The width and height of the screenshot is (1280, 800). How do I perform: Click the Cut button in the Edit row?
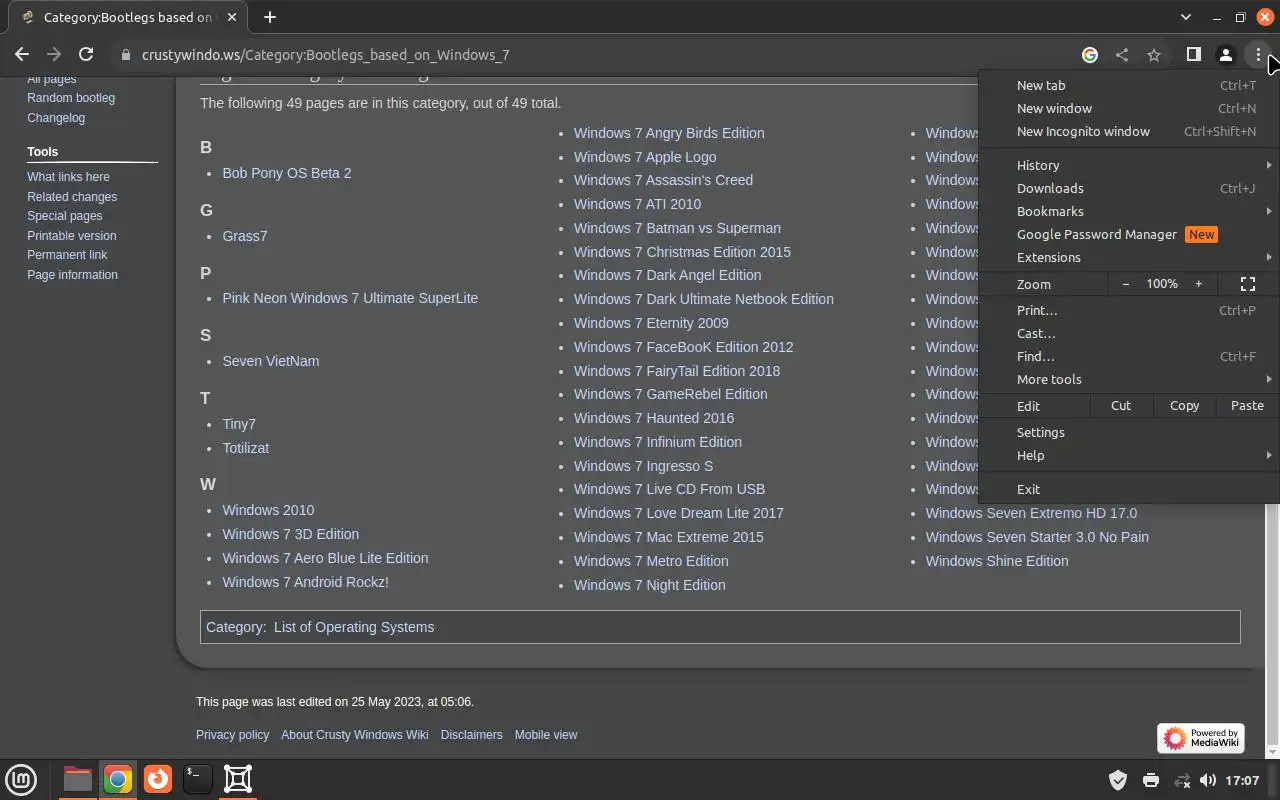pyautogui.click(x=1121, y=406)
